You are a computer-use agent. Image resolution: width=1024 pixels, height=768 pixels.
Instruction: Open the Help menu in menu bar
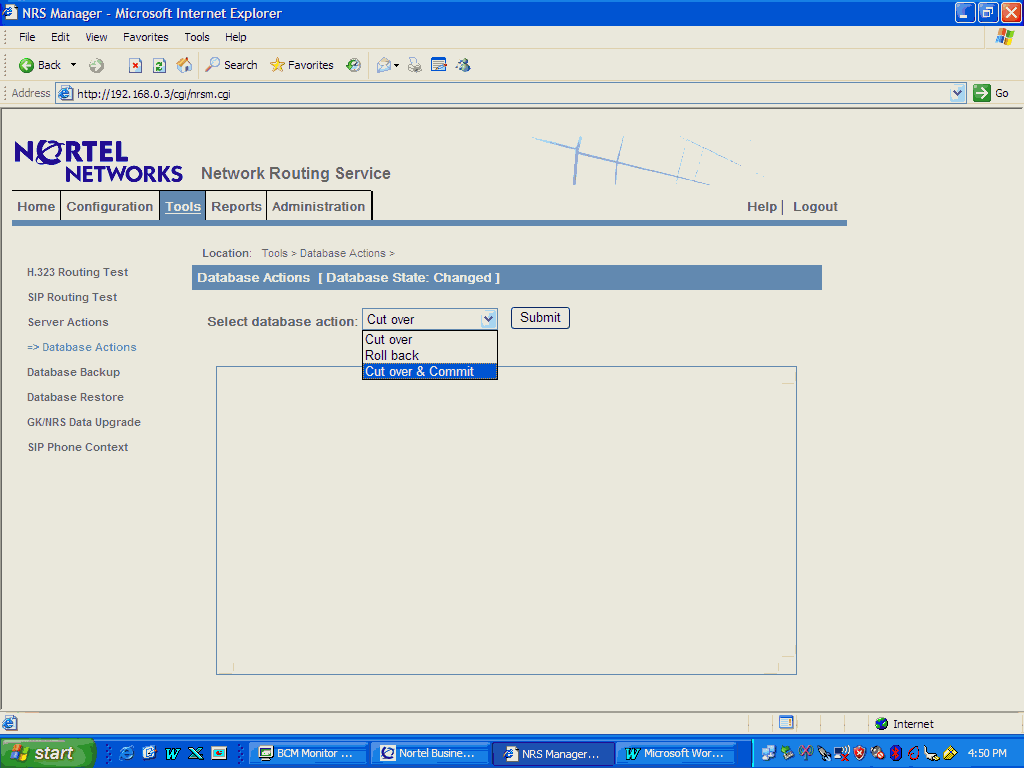(x=236, y=37)
